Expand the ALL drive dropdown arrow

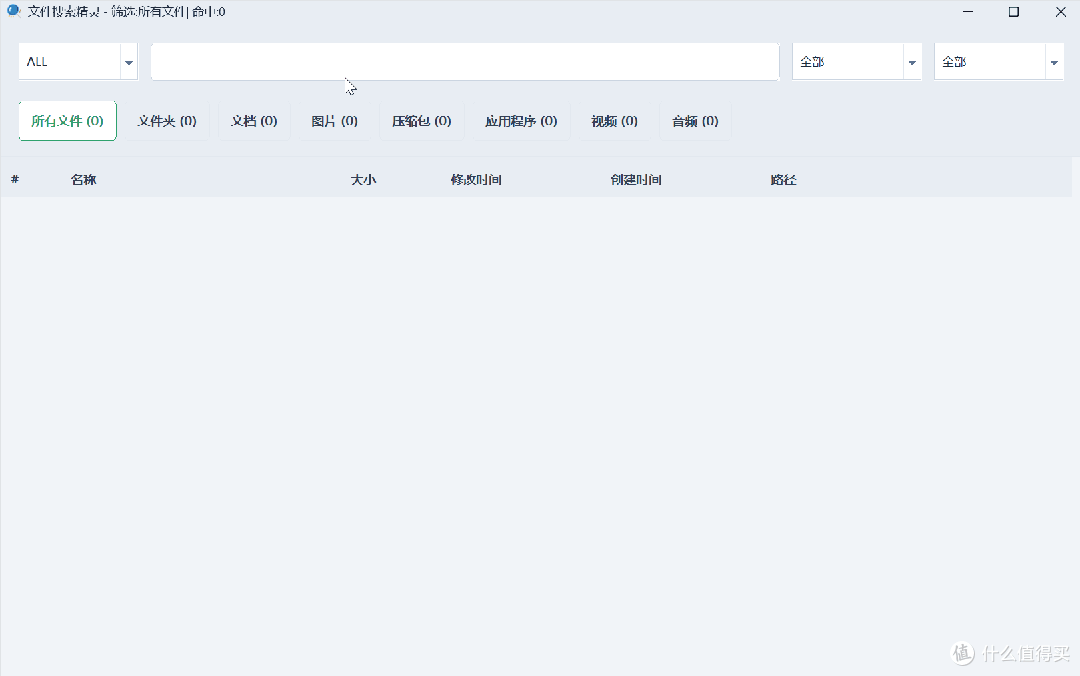(x=129, y=62)
